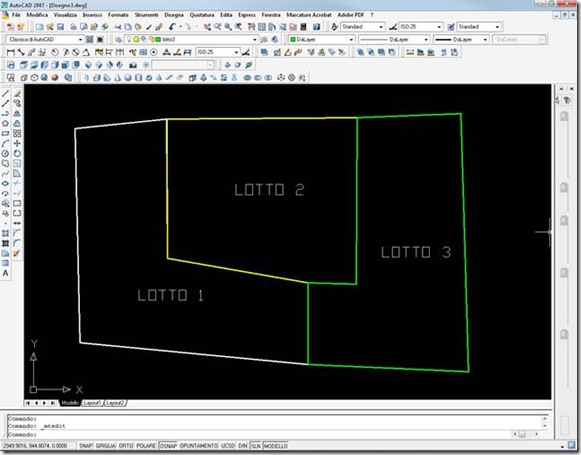Select the Line tool in the draw toolbar
Screen dimensions: 581x455
click(6, 93)
